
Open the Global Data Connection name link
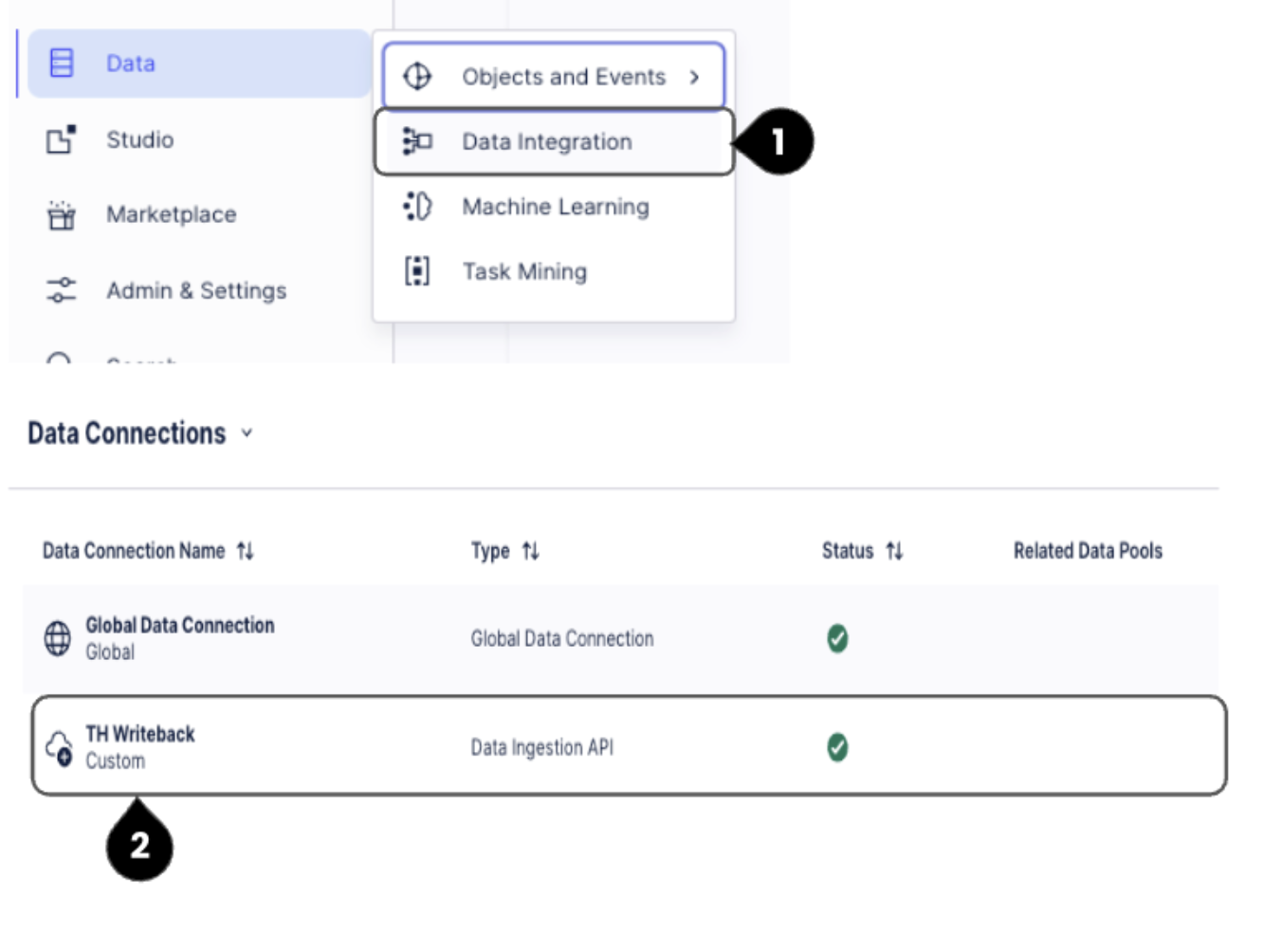179,626
